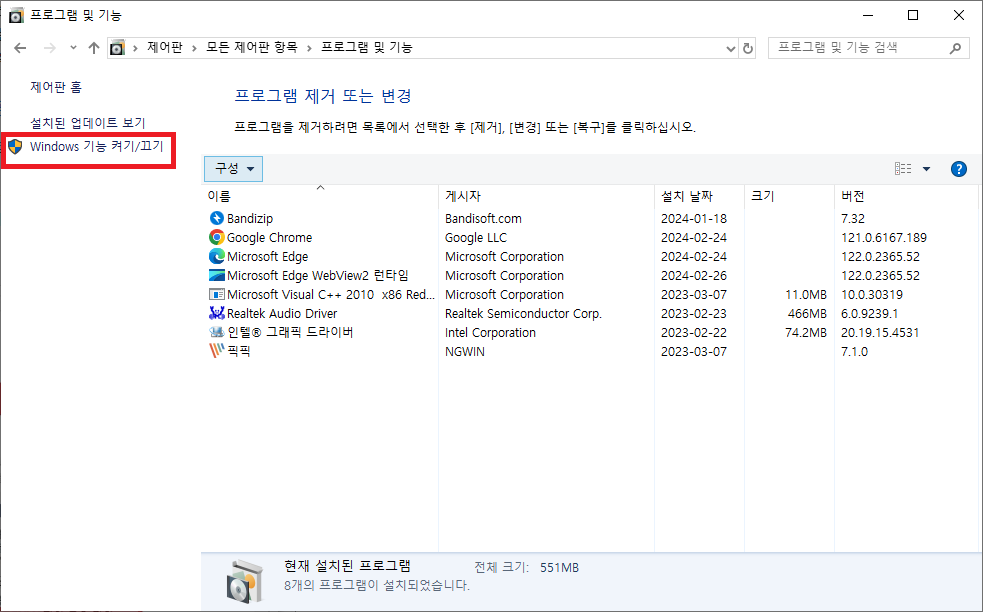Go up one level with up arrow

[x=94, y=48]
